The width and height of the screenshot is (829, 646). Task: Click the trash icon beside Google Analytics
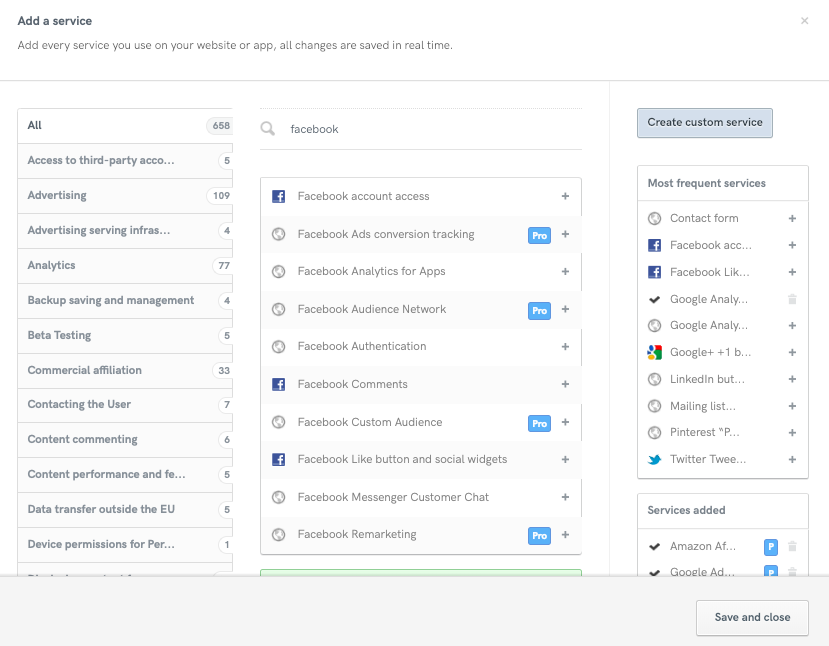pyautogui.click(x=793, y=298)
